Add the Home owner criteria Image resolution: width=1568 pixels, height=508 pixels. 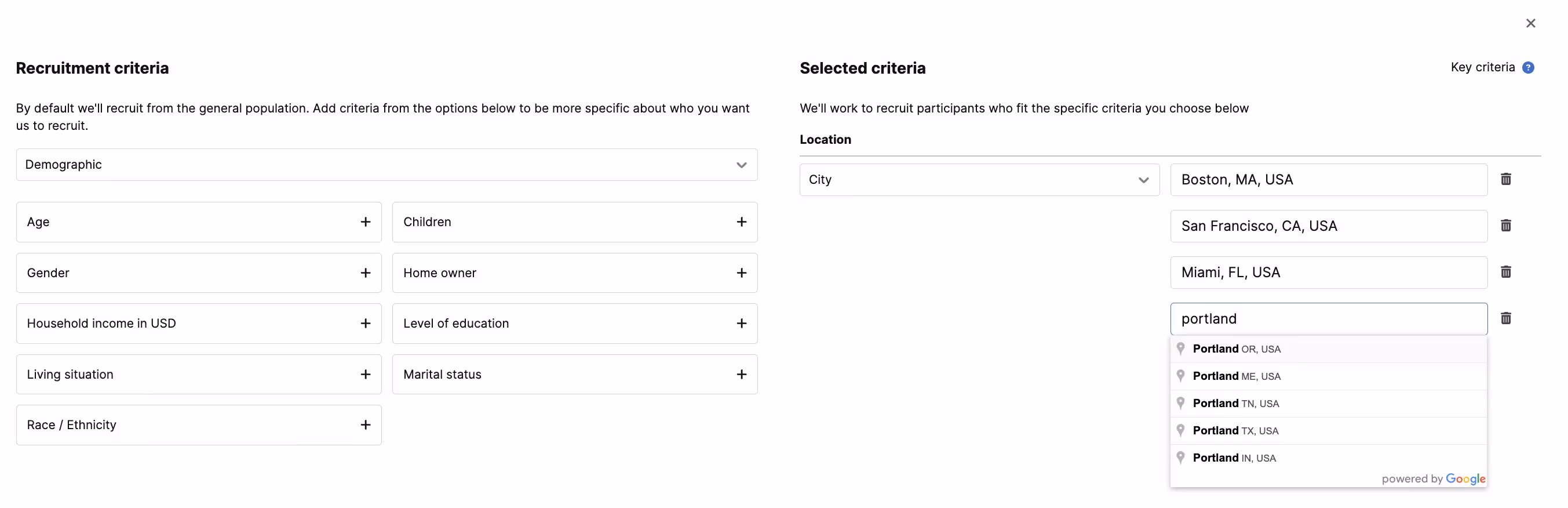coord(741,273)
